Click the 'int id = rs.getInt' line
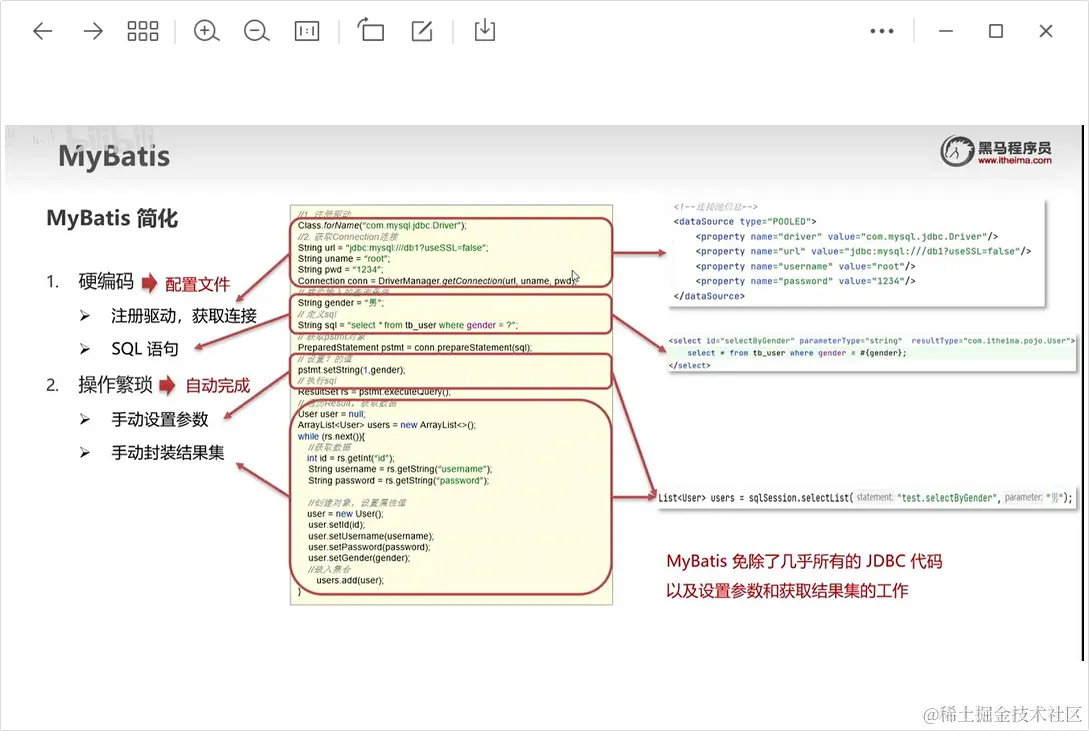Viewport: 1089px width, 731px height. coord(351,458)
